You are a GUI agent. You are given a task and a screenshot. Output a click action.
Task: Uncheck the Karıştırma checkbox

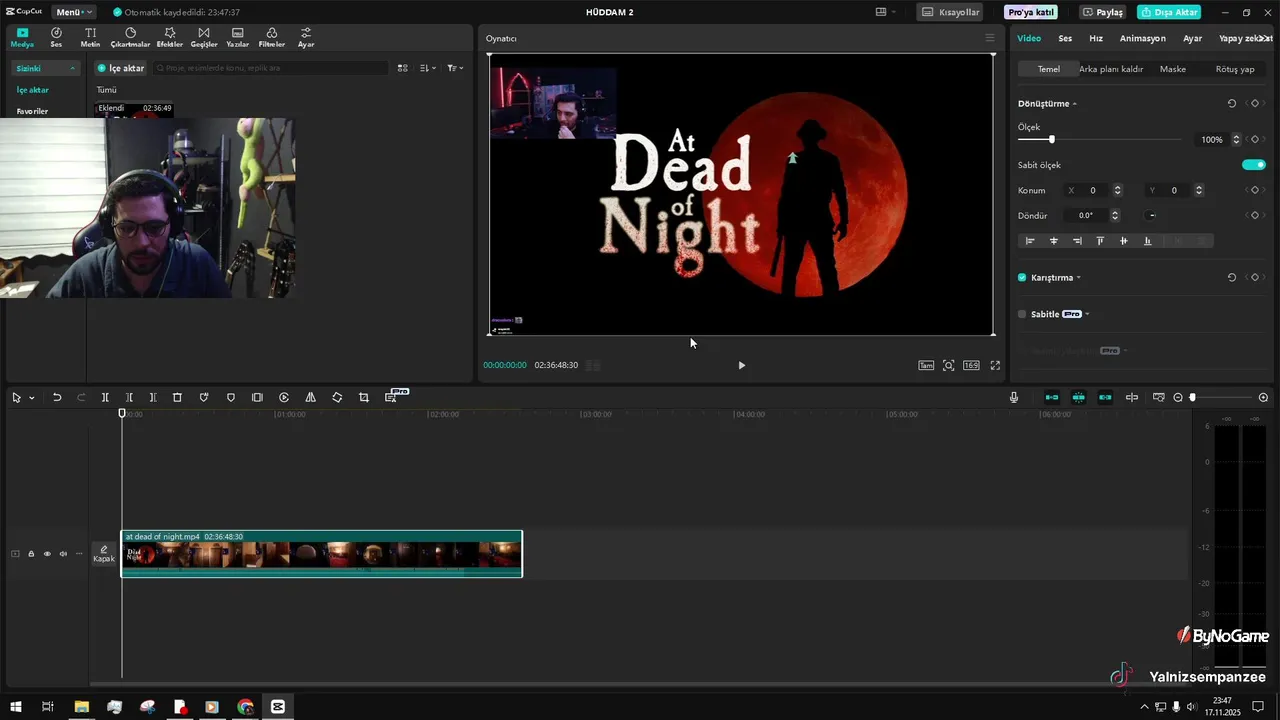coord(1022,277)
